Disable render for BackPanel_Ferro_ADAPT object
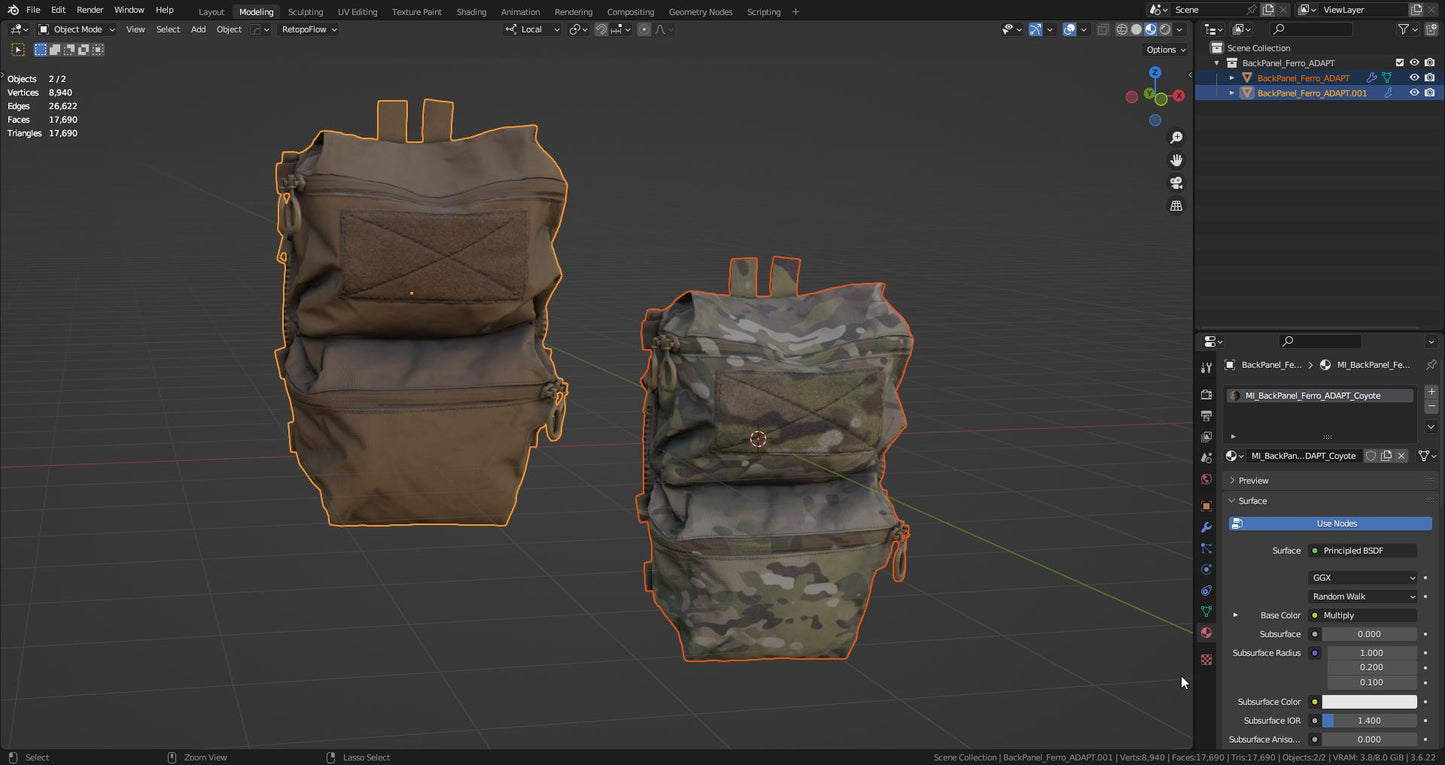1445x765 pixels. click(1430, 78)
